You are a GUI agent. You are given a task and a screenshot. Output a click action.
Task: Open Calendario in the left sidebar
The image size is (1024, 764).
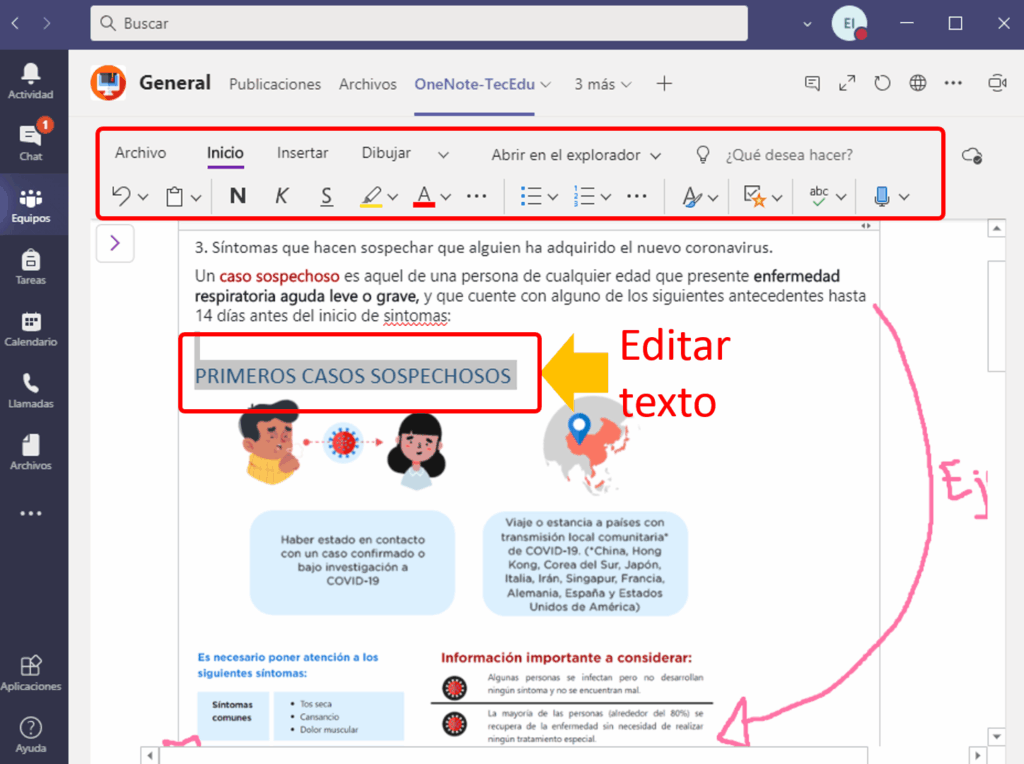point(31,329)
